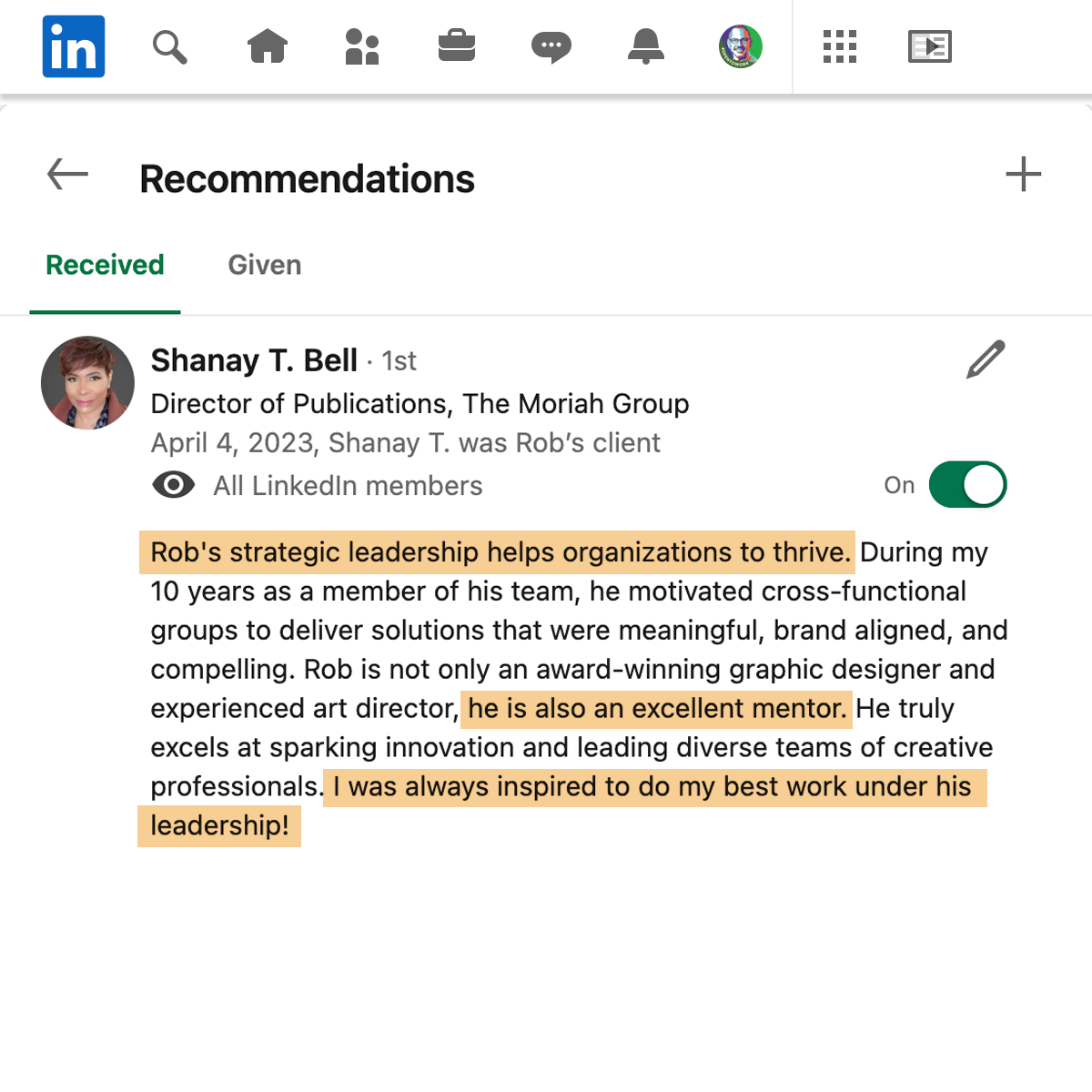Turn off the recommendation On toggle
The height and width of the screenshot is (1092, 1092).
968,484
